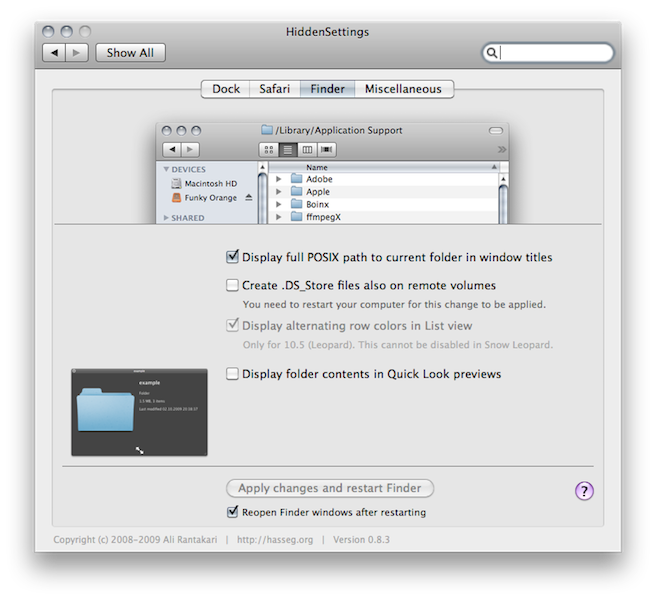This screenshot has width=656, height=600.
Task: Select list view icon in preview toolbar
Action: coord(288,149)
